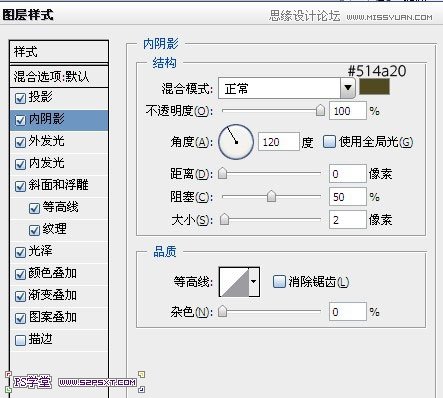Uncheck the 光泽 checkbox

20,252
